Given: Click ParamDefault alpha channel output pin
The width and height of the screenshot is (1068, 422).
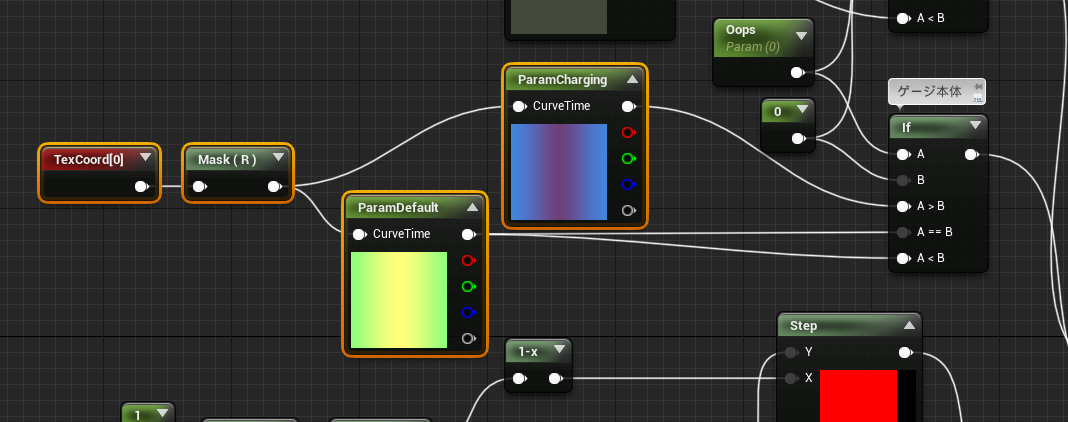Looking at the screenshot, I should pyautogui.click(x=469, y=338).
